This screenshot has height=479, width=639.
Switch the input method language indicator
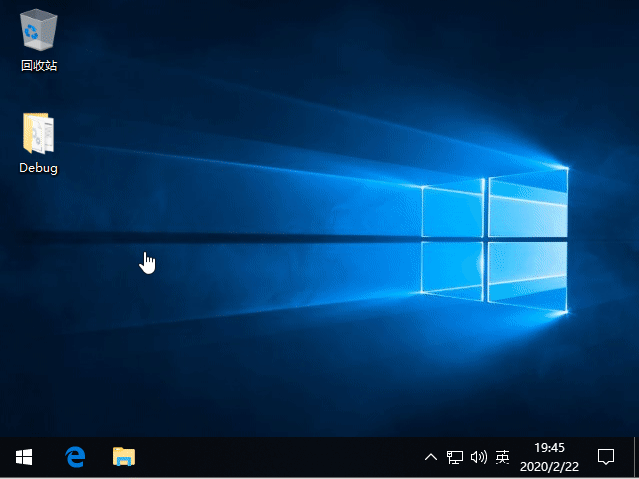coord(502,457)
